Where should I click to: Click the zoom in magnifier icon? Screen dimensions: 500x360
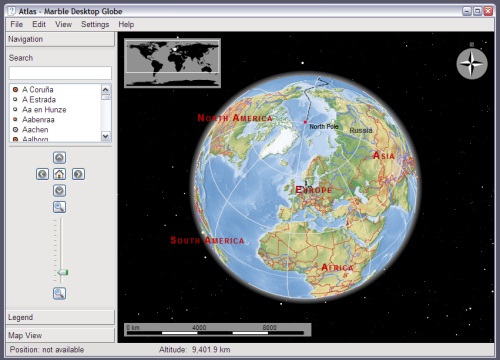click(59, 207)
